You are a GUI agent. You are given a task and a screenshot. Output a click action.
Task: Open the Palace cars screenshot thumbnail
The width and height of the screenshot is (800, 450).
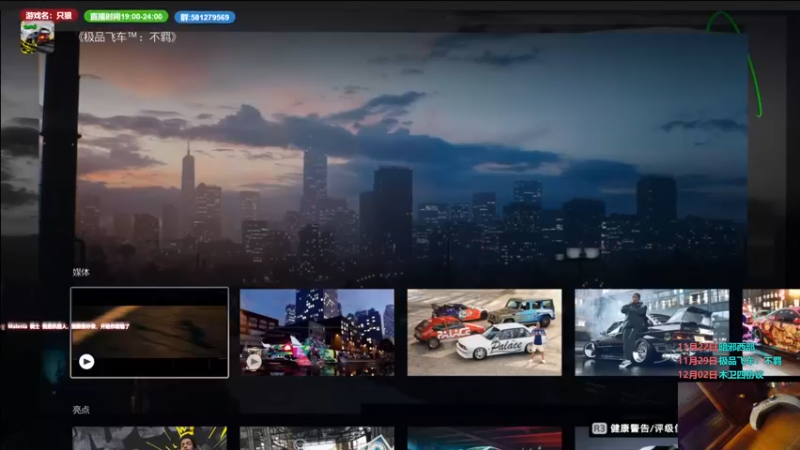[x=484, y=332]
